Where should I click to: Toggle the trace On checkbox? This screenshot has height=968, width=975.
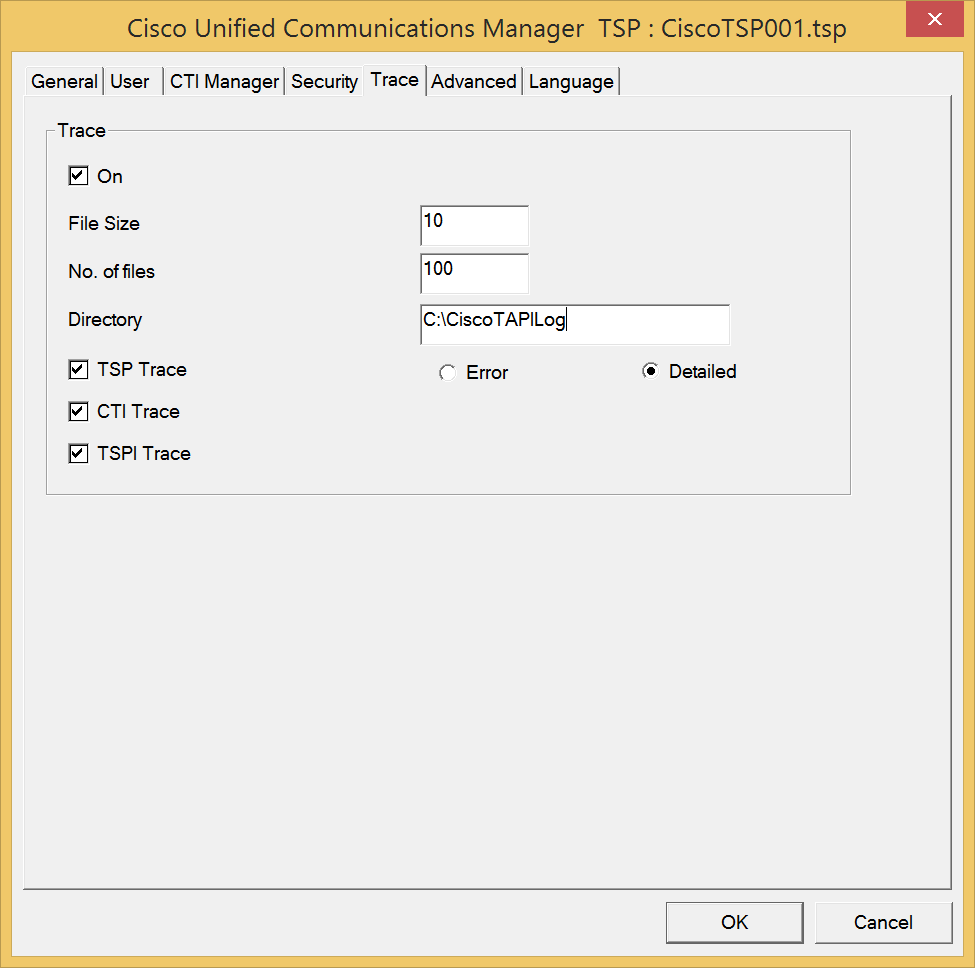click(78, 176)
